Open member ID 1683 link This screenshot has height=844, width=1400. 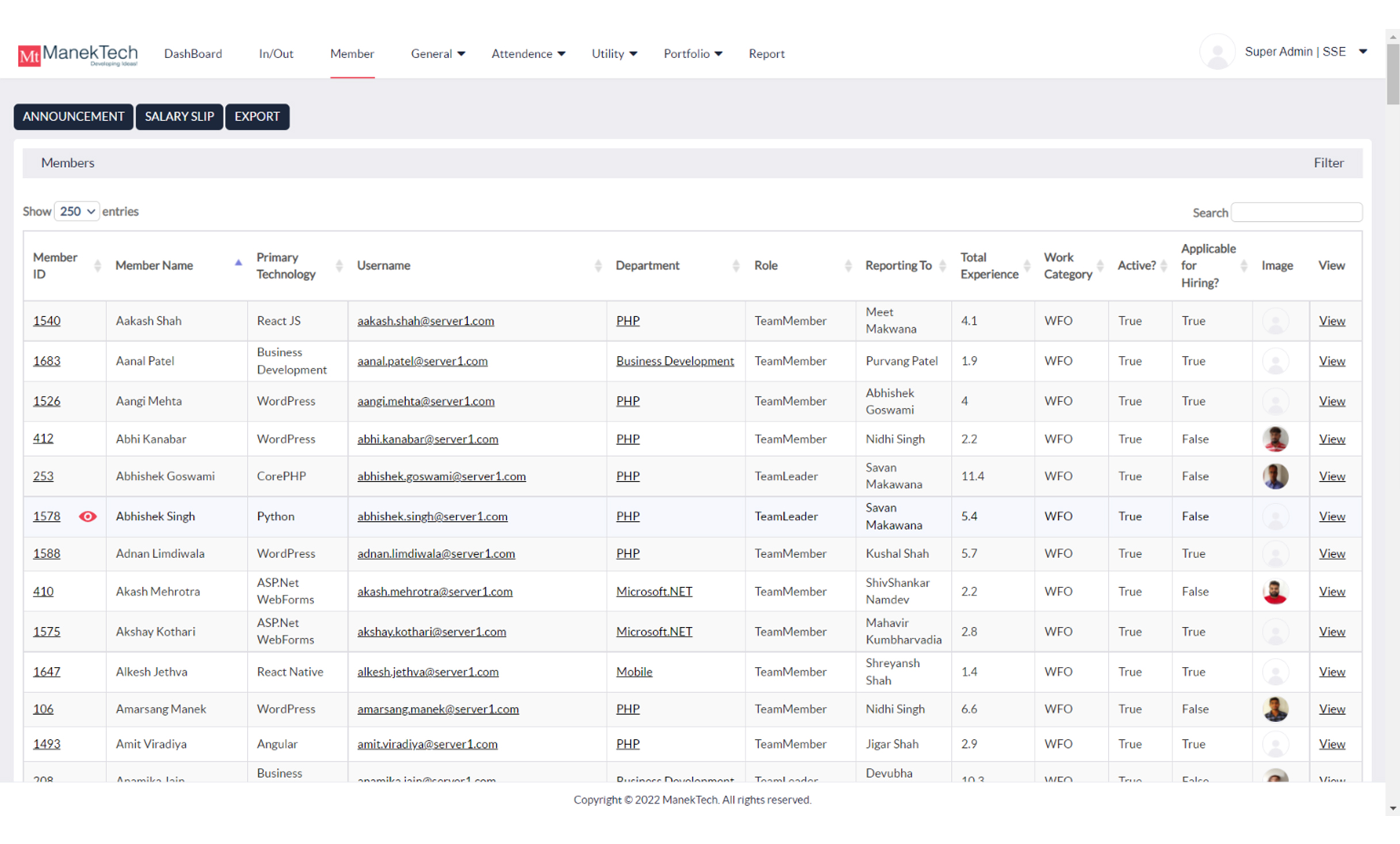(x=47, y=361)
